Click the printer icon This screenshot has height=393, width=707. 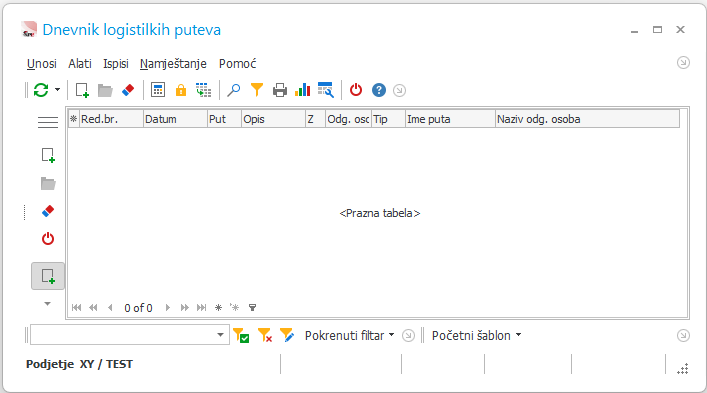click(280, 90)
